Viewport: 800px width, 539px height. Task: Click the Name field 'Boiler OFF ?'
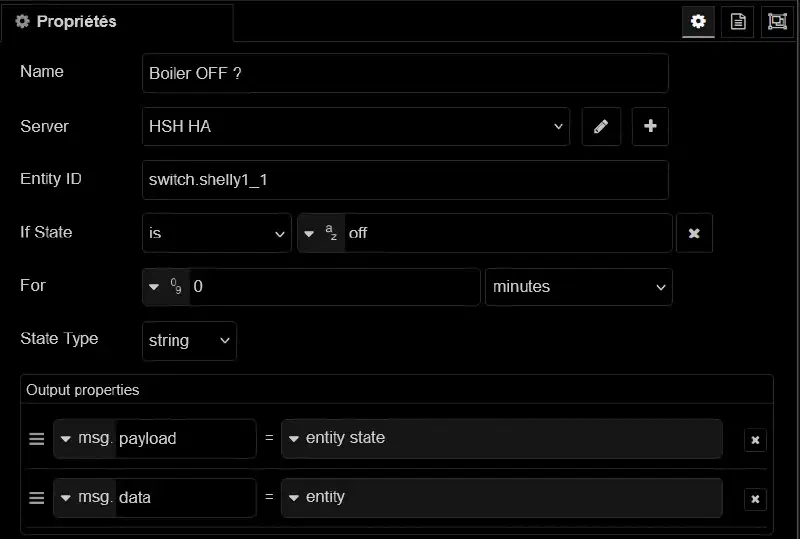click(405, 73)
